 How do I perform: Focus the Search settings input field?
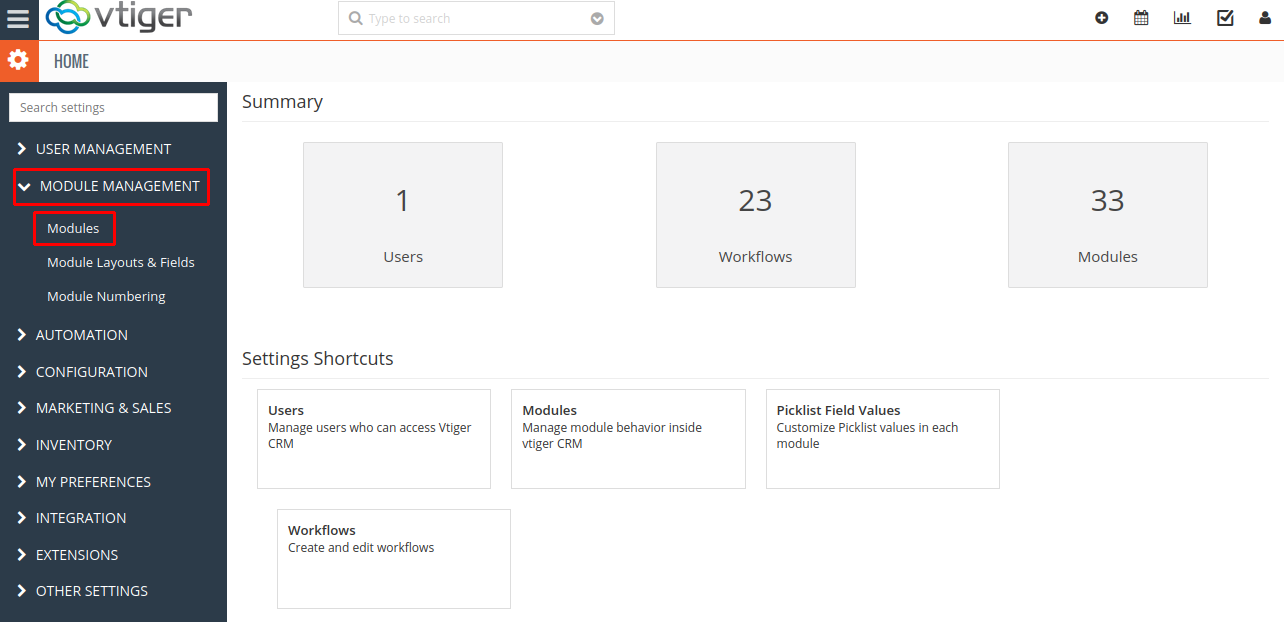(x=113, y=108)
